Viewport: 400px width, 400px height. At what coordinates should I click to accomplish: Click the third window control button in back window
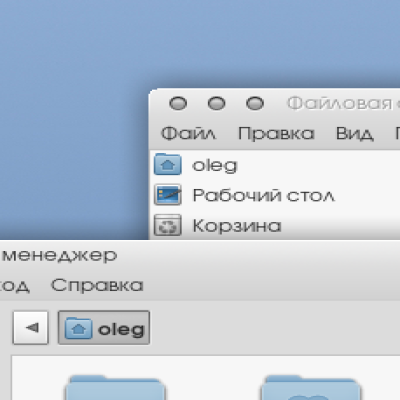255,103
